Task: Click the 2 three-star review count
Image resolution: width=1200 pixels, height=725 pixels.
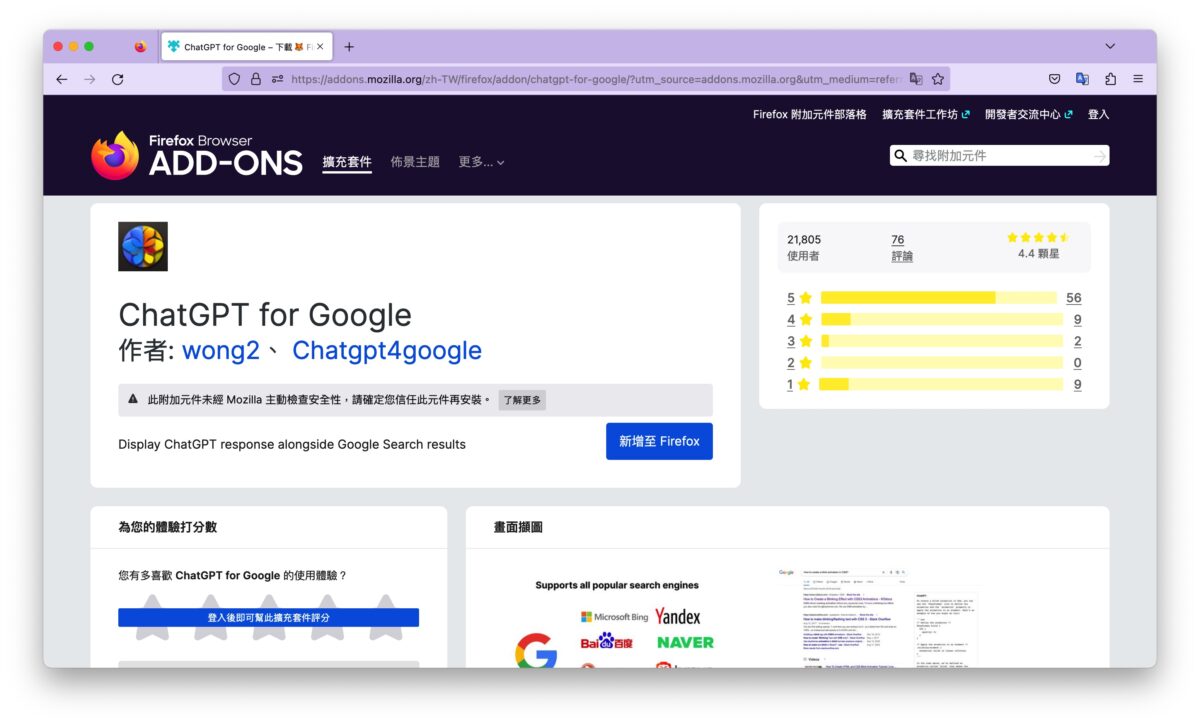Action: coord(1077,341)
